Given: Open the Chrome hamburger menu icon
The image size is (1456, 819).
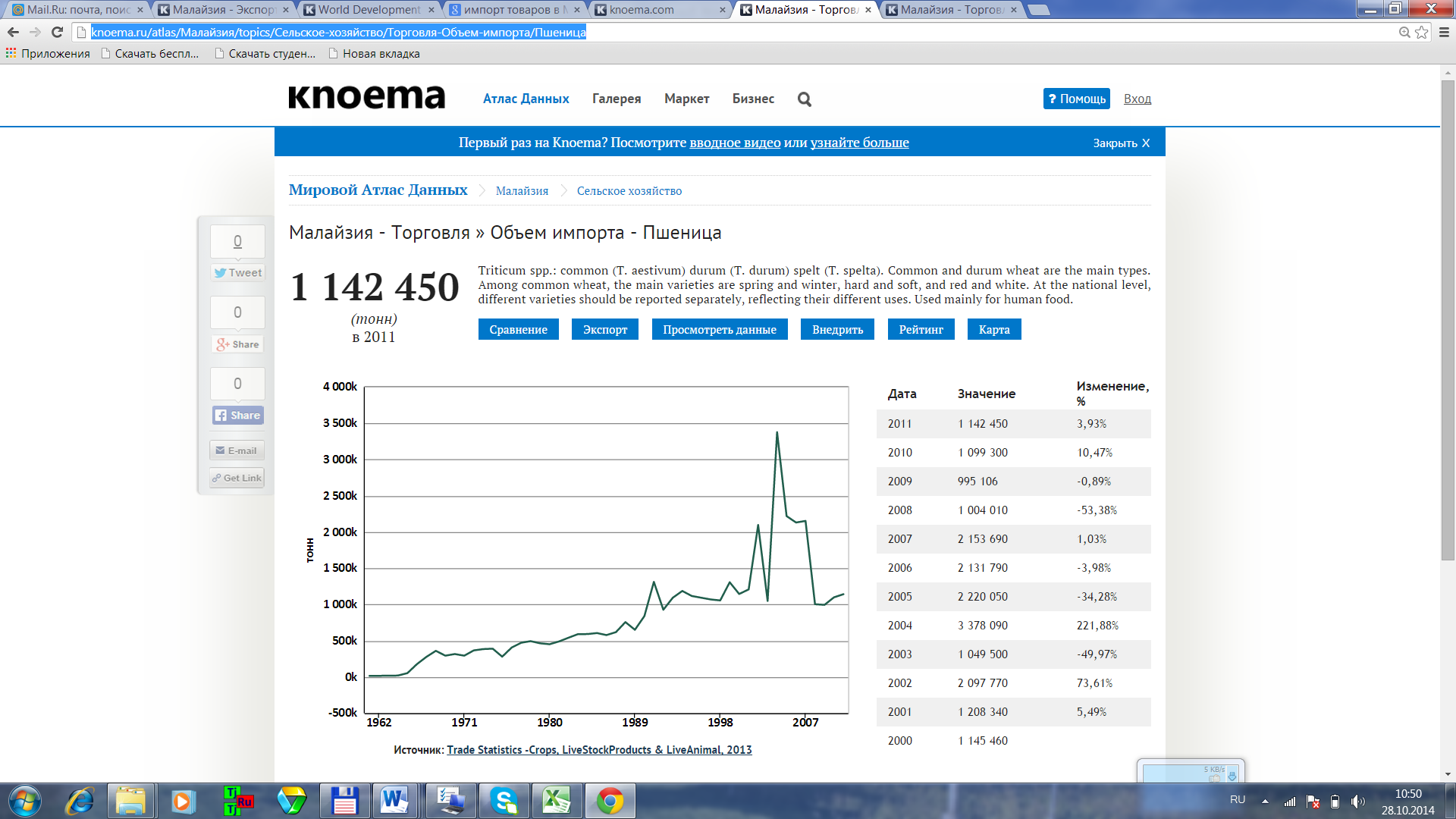Looking at the screenshot, I should 1444,32.
